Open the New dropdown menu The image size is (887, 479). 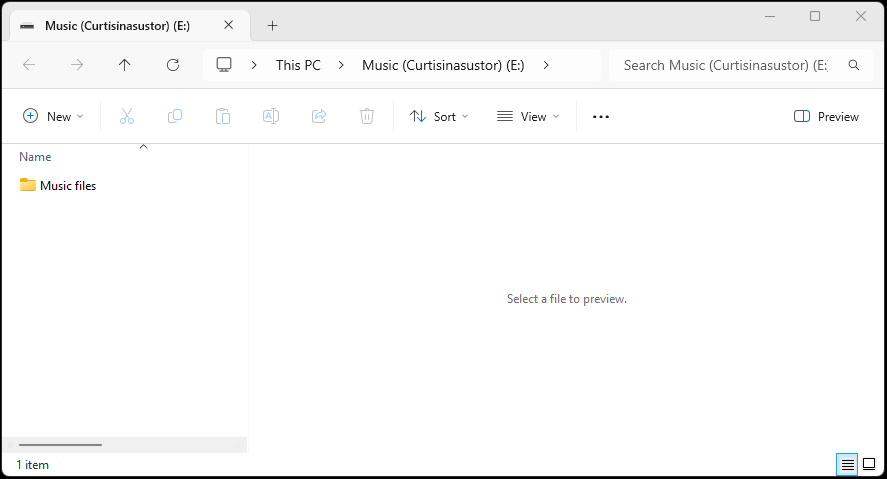coord(54,117)
